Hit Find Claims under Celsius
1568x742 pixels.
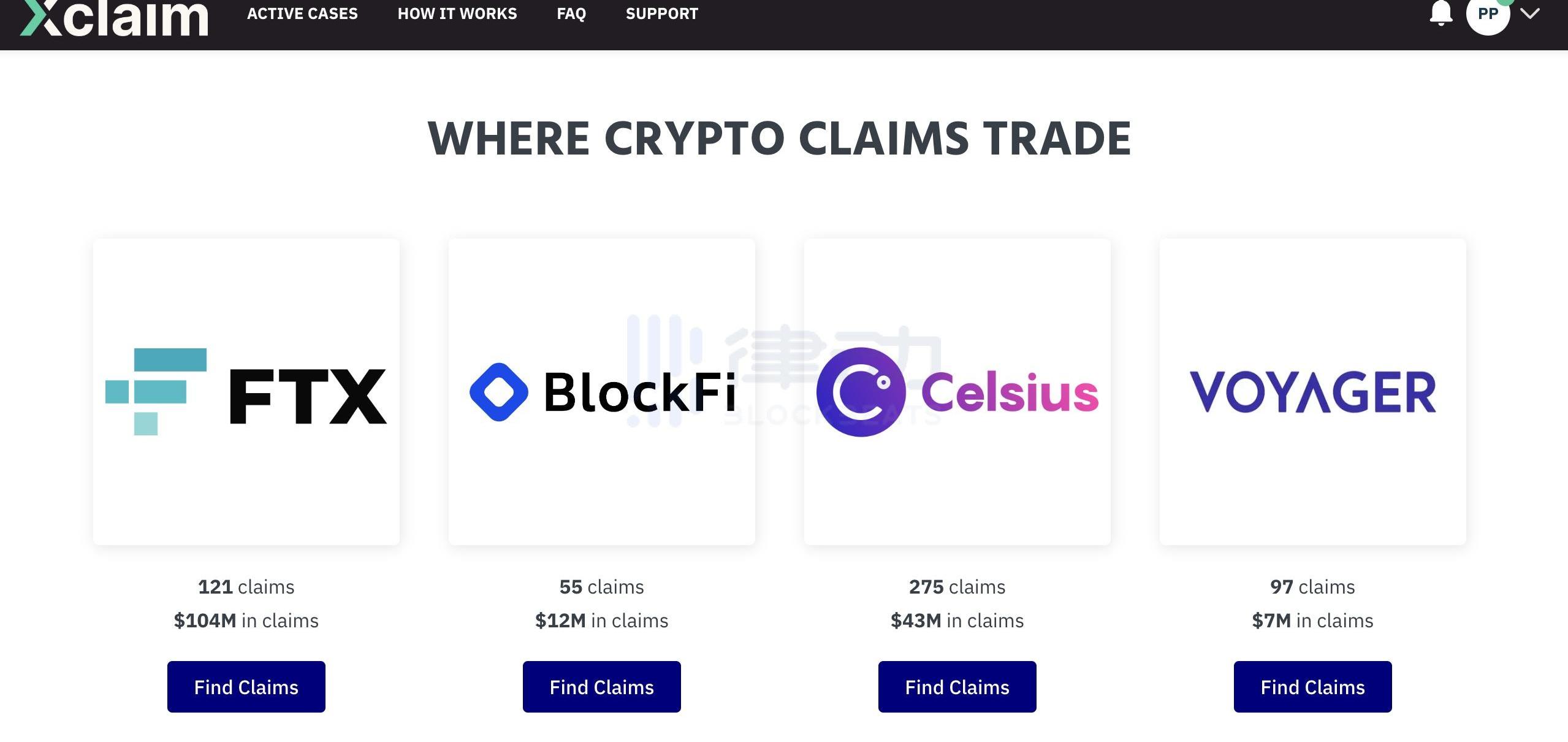click(x=957, y=687)
